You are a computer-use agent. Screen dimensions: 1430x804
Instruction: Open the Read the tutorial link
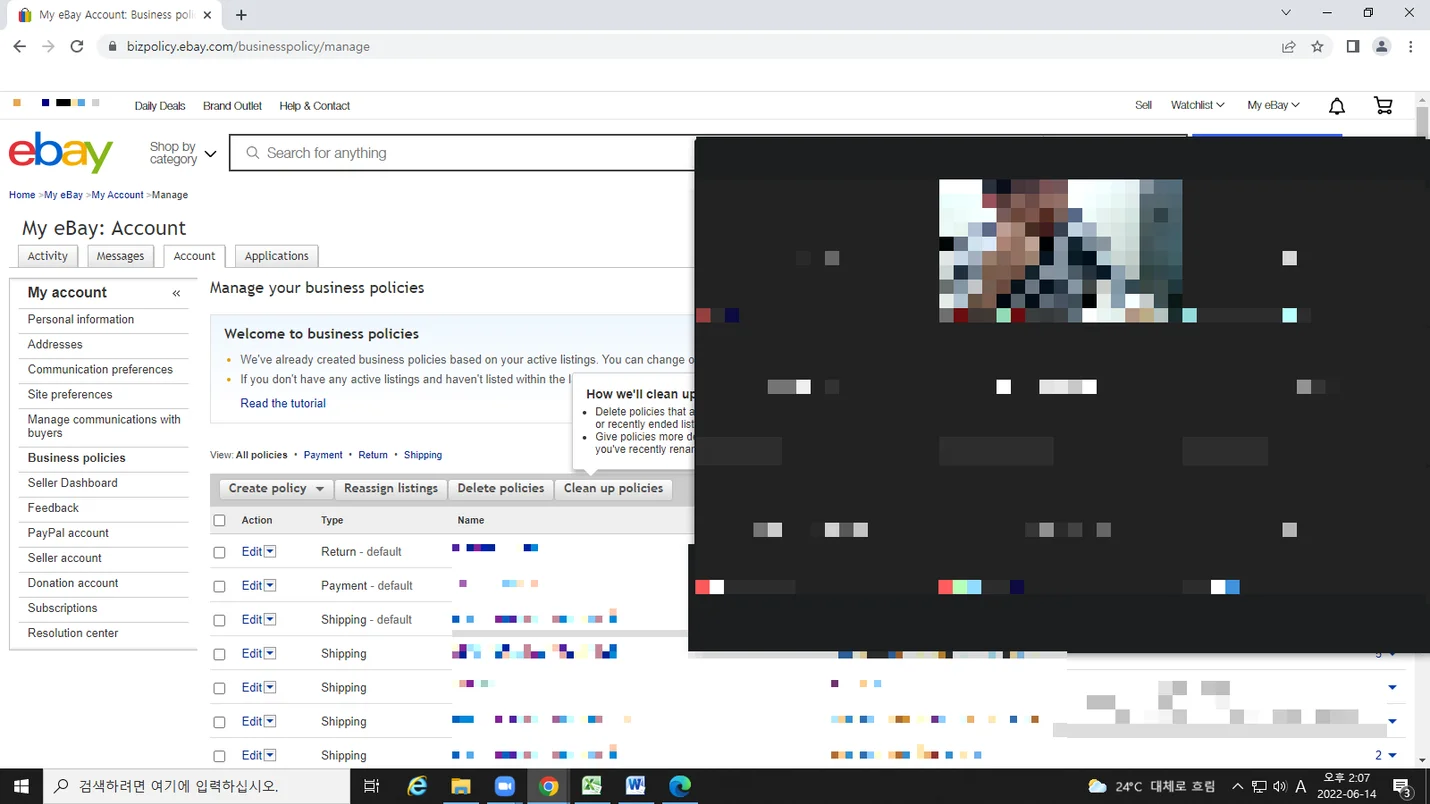click(x=283, y=404)
